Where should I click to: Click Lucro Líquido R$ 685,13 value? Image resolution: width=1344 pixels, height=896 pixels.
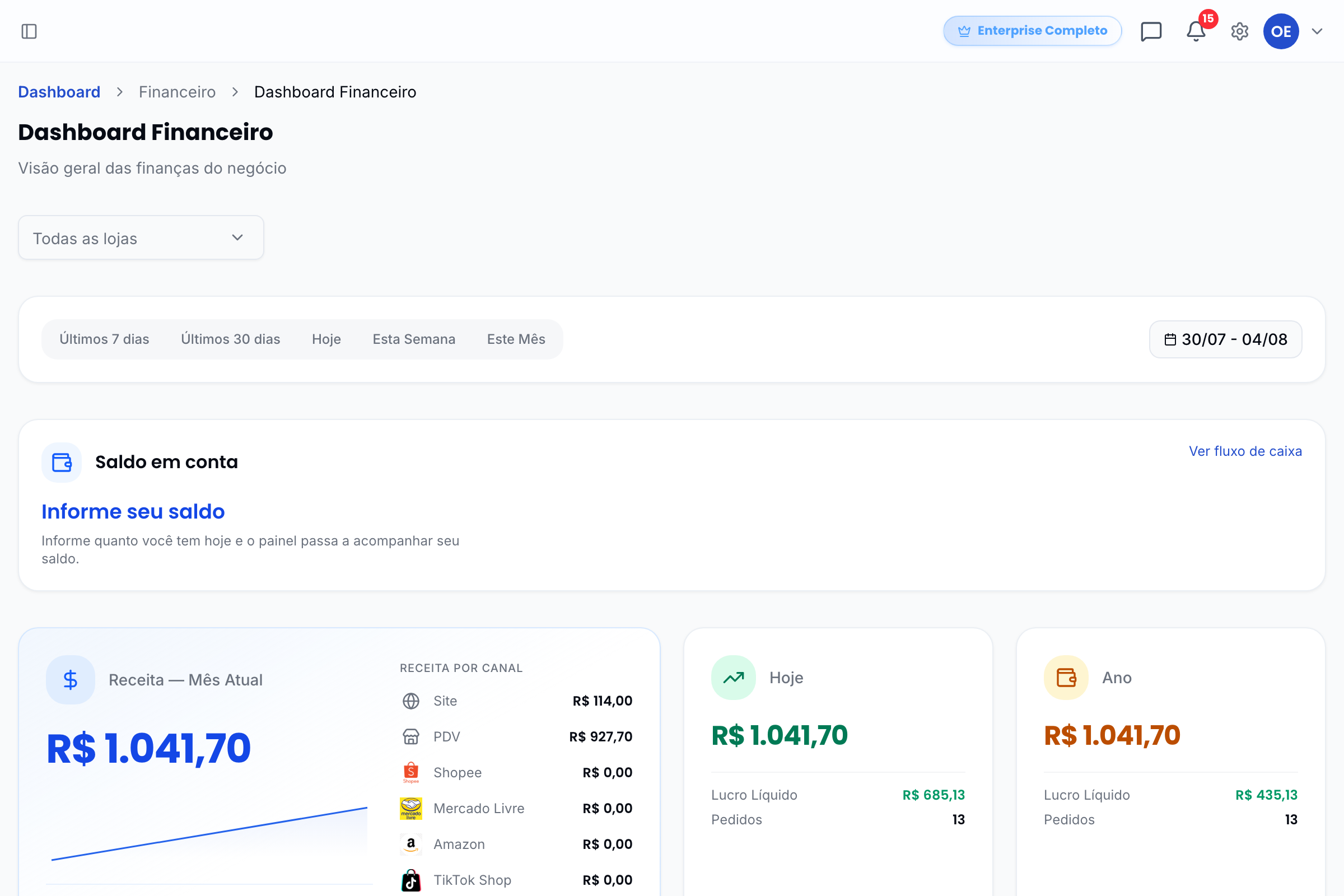(x=934, y=795)
